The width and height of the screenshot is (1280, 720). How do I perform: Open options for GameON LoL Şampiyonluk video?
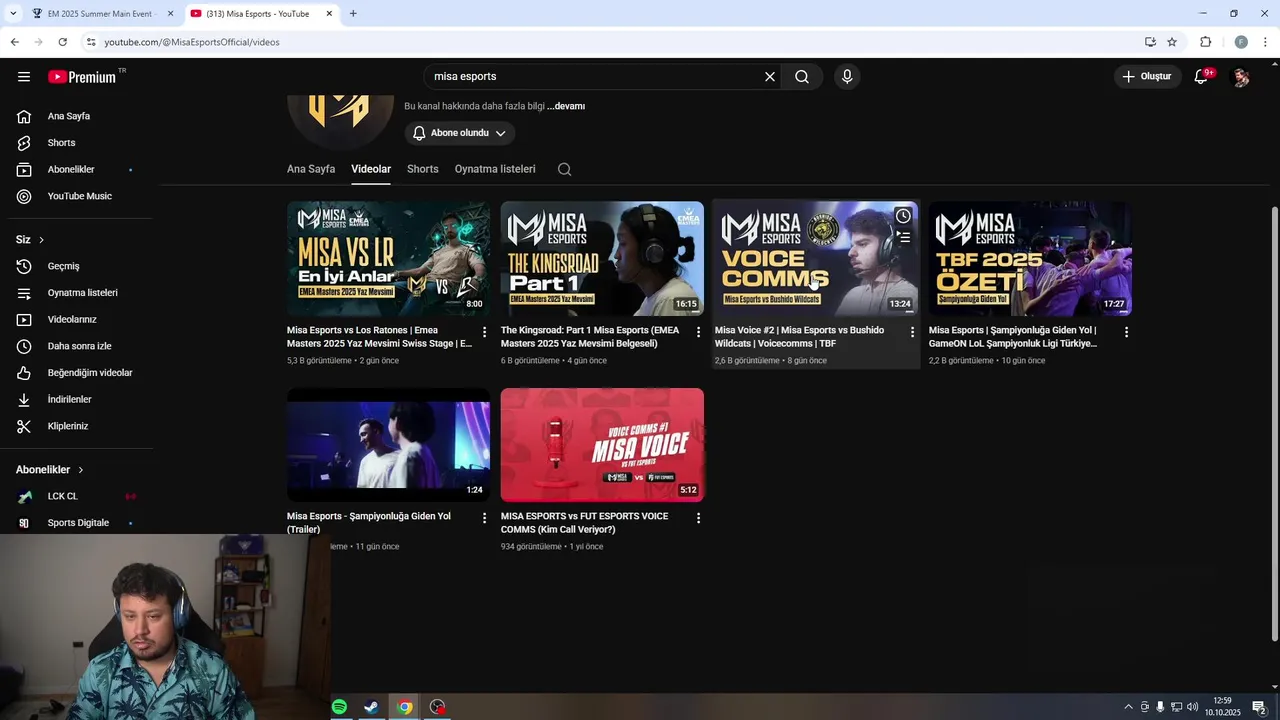point(1126,332)
